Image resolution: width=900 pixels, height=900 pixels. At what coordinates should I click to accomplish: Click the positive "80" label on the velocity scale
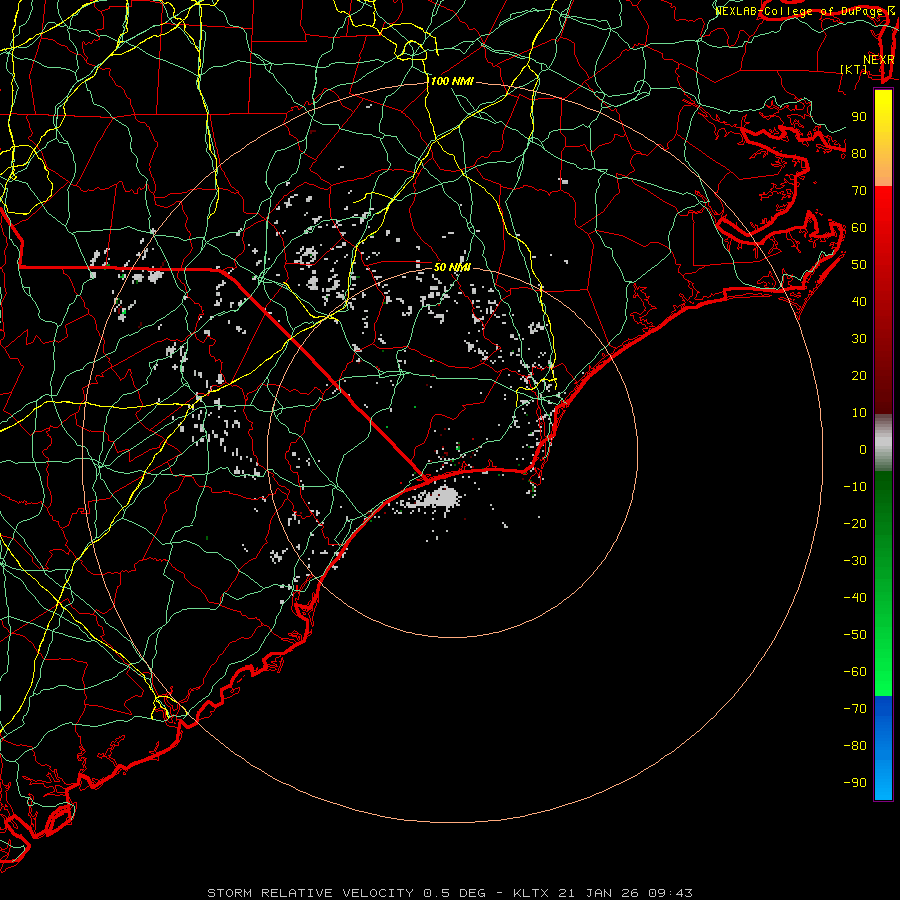[x=859, y=153]
